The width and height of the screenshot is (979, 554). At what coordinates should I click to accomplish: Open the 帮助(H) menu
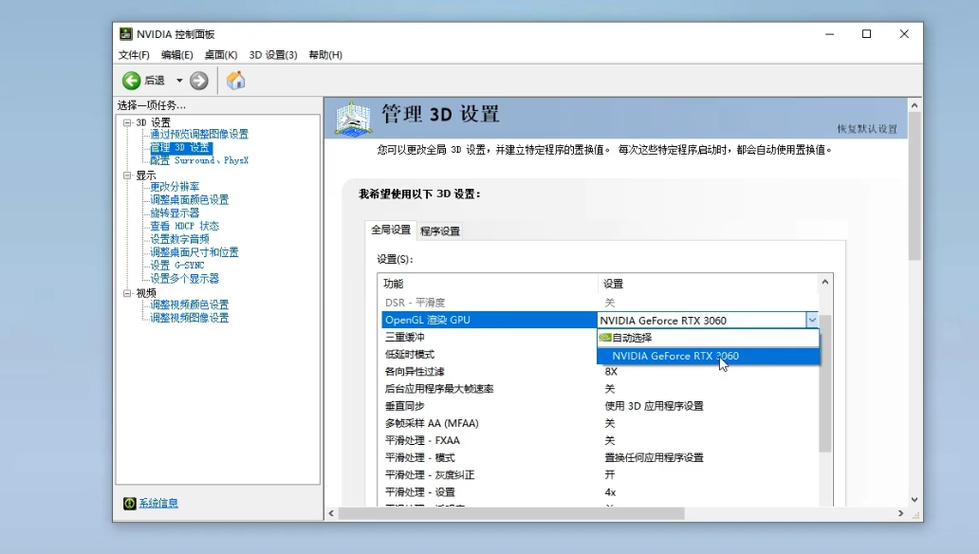[x=325, y=55]
